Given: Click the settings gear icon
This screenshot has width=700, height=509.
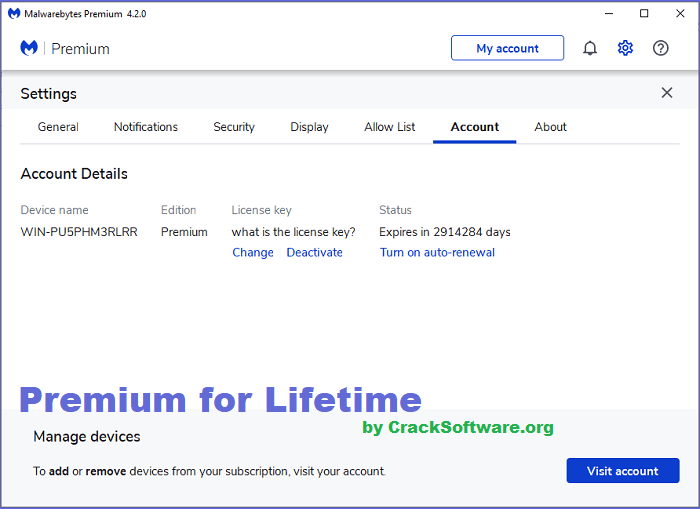Looking at the screenshot, I should tap(625, 48).
